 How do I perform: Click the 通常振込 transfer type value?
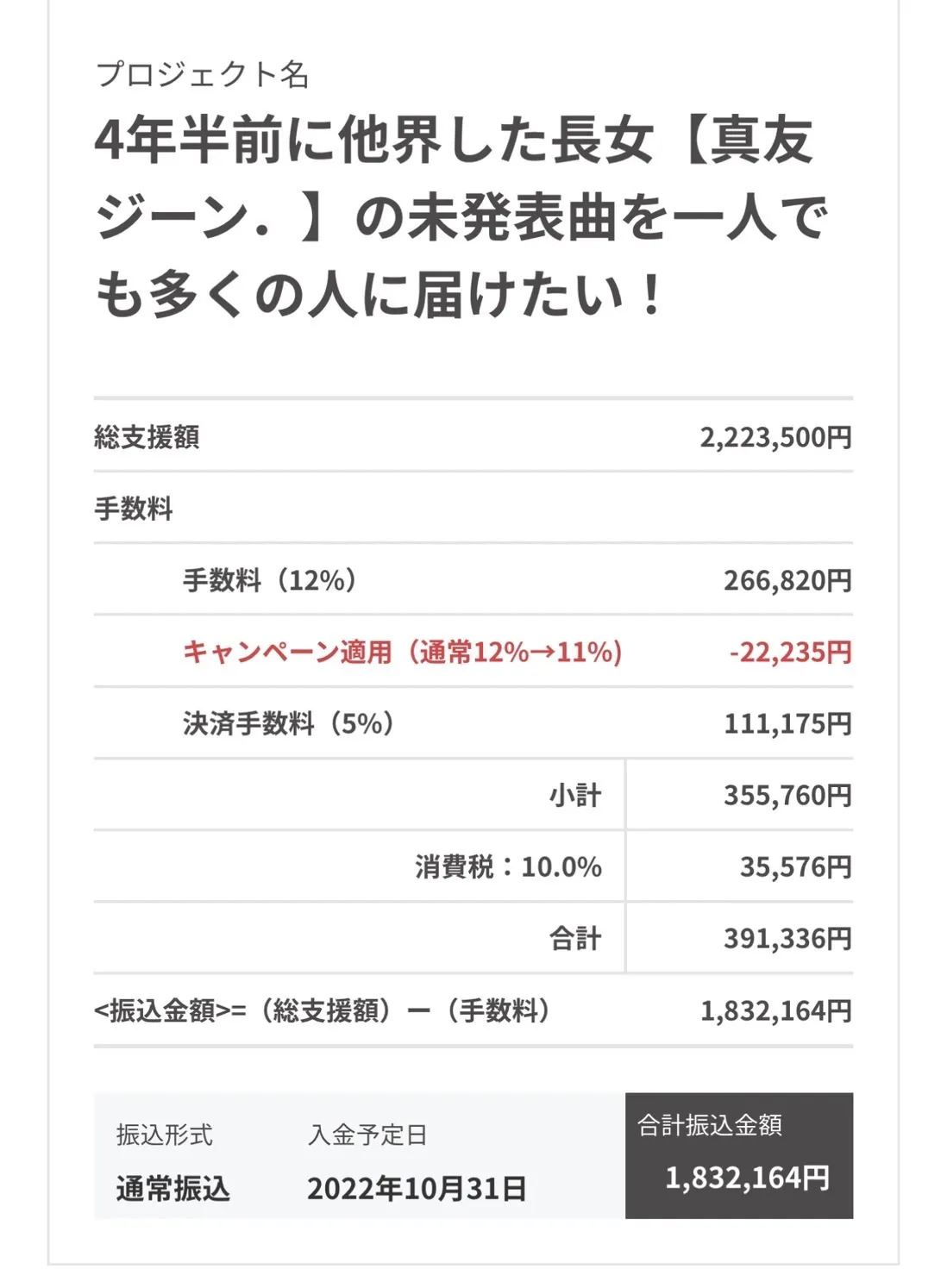[173, 1189]
